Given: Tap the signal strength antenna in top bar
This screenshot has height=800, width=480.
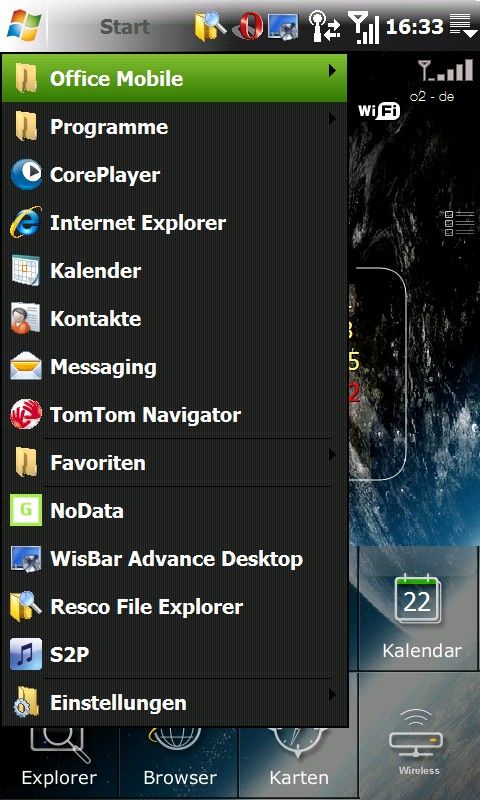Looking at the screenshot, I should 363,27.
